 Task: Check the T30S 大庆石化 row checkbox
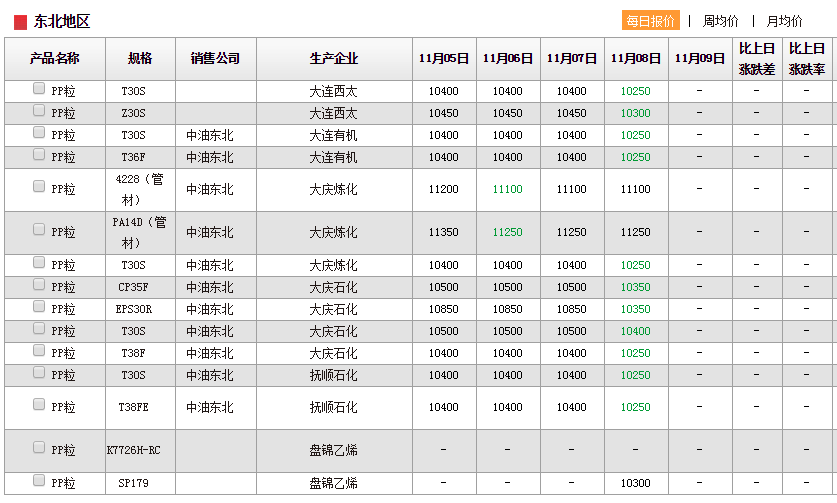pyautogui.click(x=38, y=328)
